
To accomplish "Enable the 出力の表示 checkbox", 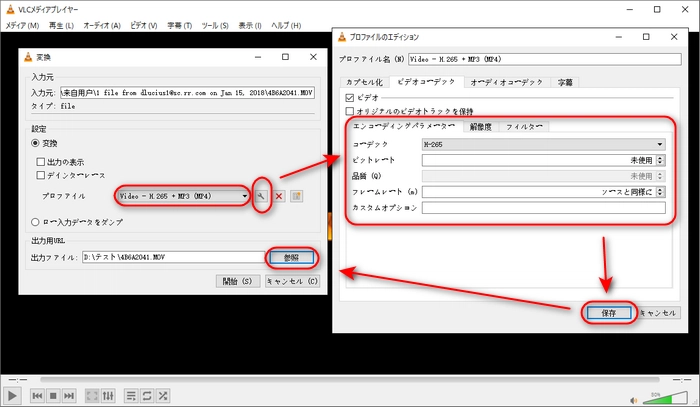I will (41, 161).
